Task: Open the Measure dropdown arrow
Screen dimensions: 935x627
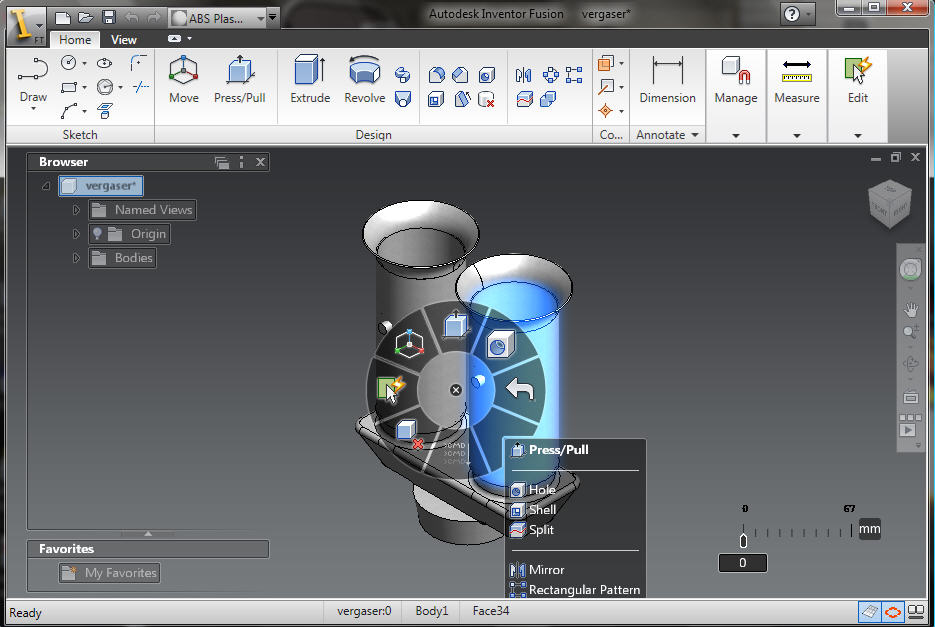Action: click(x=797, y=135)
